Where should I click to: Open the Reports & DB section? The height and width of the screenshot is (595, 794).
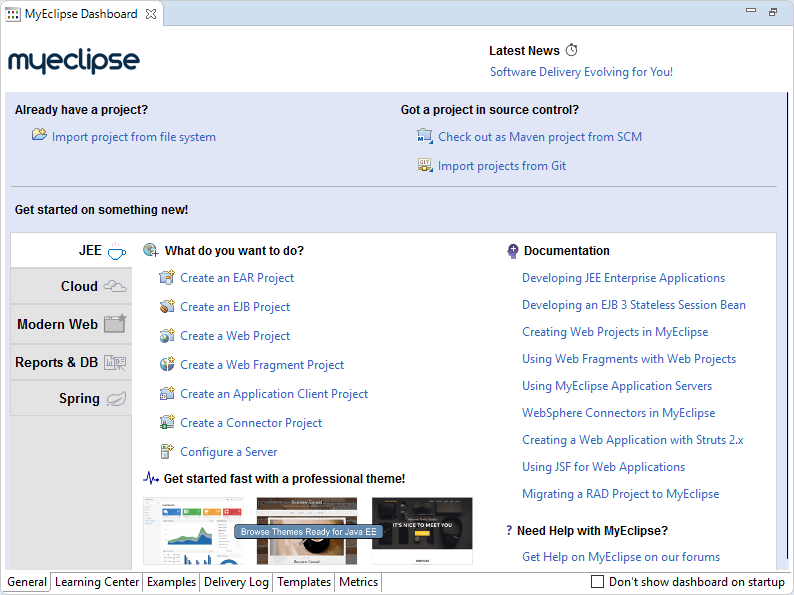coord(71,362)
